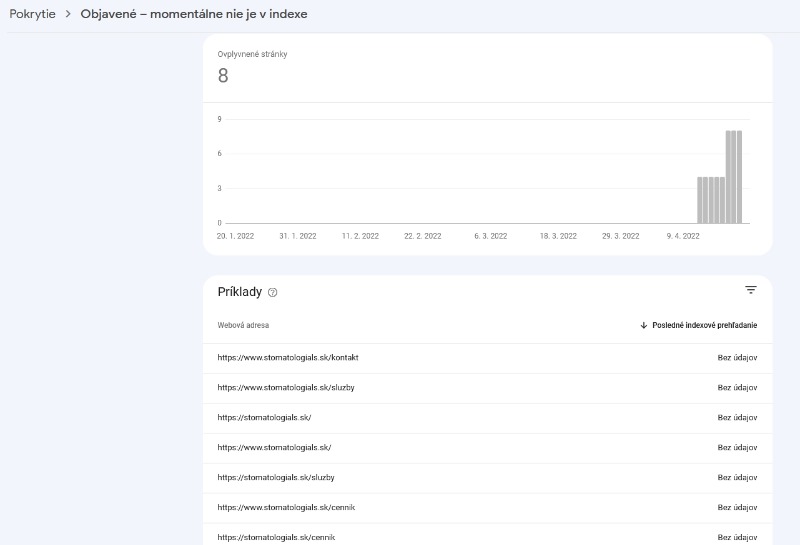This screenshot has width=800, height=545.
Task: Open the filter icon in Príklady
Action: coord(750,290)
